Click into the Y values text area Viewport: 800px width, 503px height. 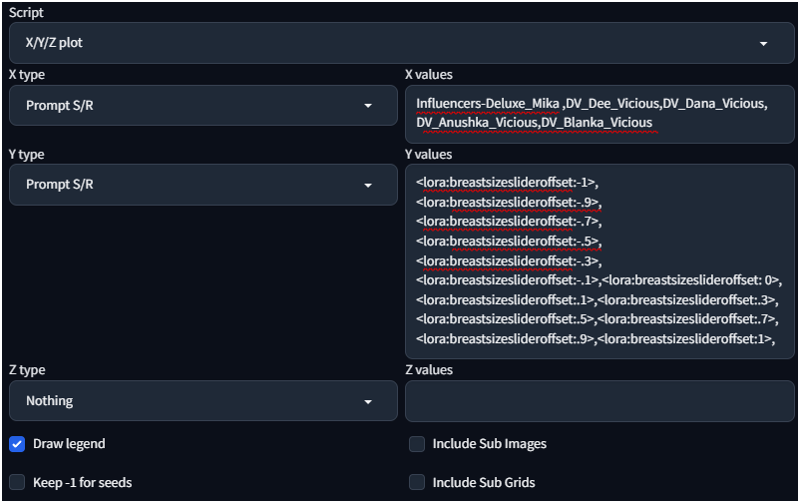click(600, 260)
